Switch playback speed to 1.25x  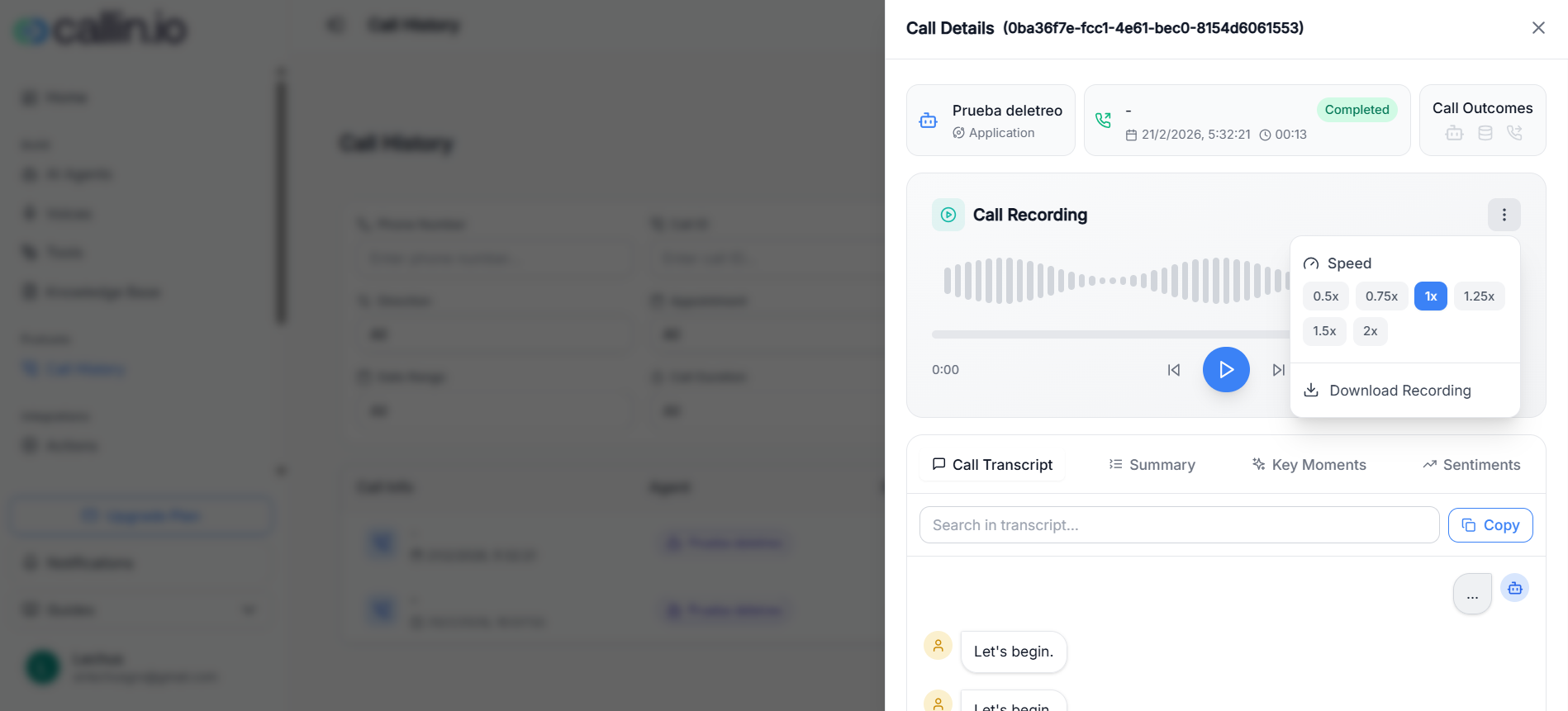pyautogui.click(x=1479, y=296)
